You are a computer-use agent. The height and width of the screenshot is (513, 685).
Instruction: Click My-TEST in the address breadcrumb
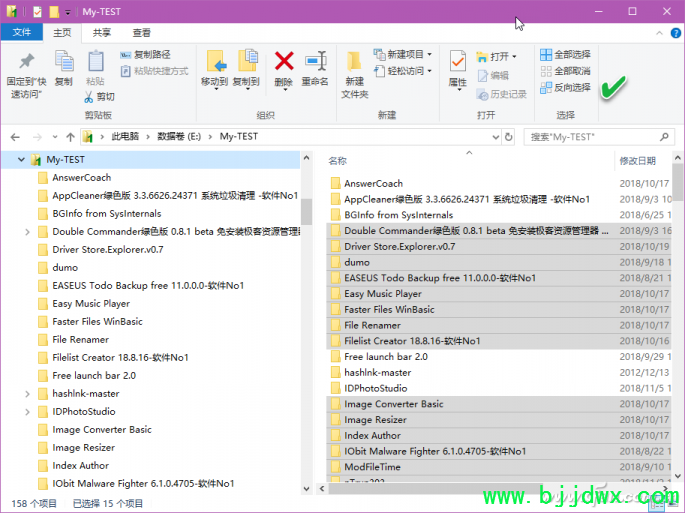[x=239, y=137]
